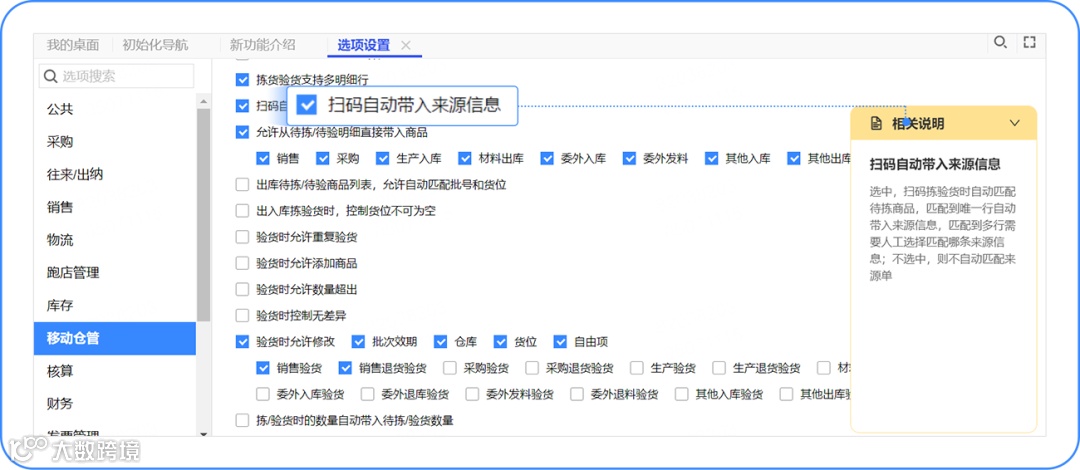The width and height of the screenshot is (1080, 470).
Task: Uncheck the 材料出库 checkbox
Action: pyautogui.click(x=465, y=159)
